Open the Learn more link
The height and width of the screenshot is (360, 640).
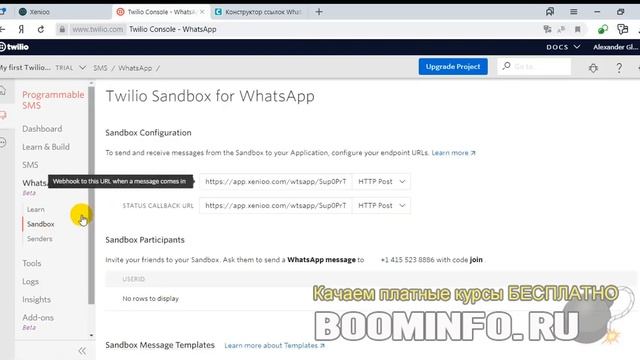[x=453, y=153]
